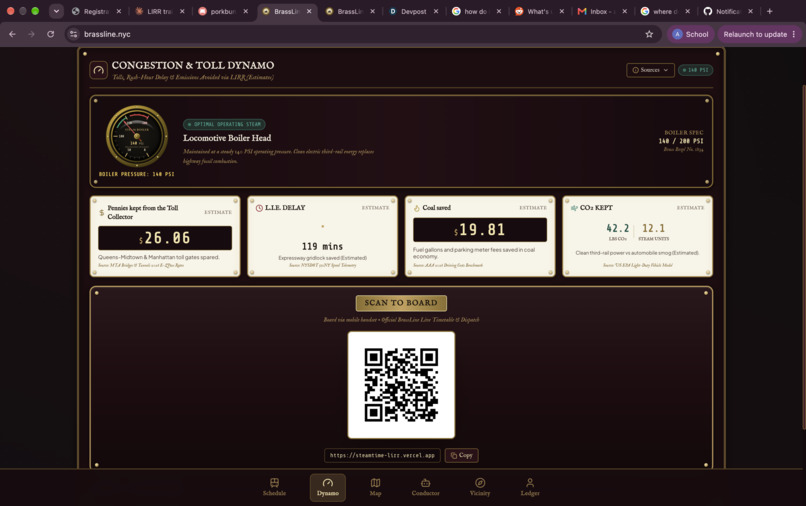
Task: Click the $26.06 toll savings value
Action: pyautogui.click(x=164, y=238)
